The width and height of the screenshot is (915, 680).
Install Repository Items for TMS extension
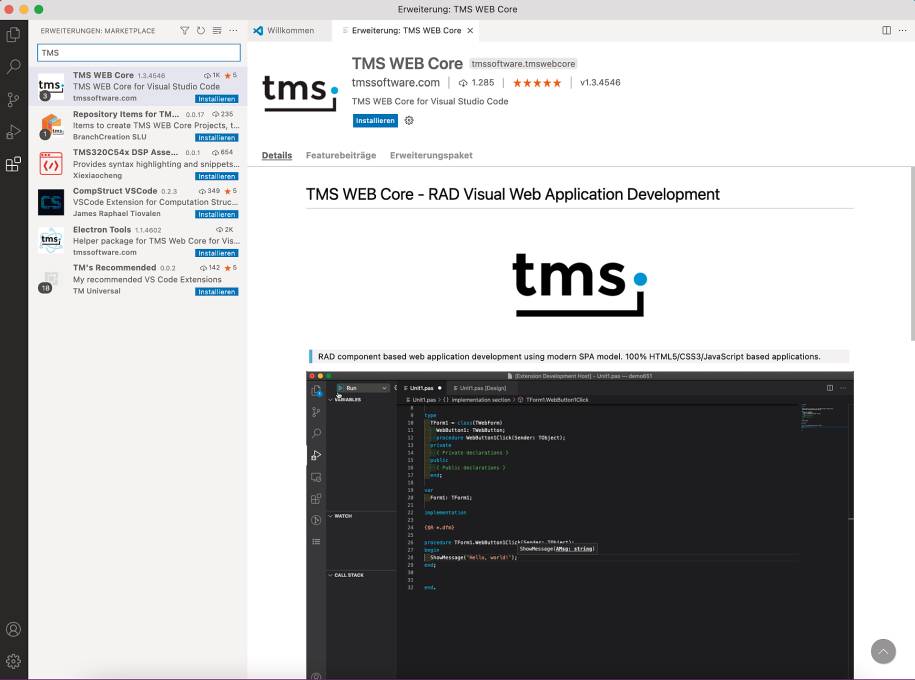(x=216, y=138)
